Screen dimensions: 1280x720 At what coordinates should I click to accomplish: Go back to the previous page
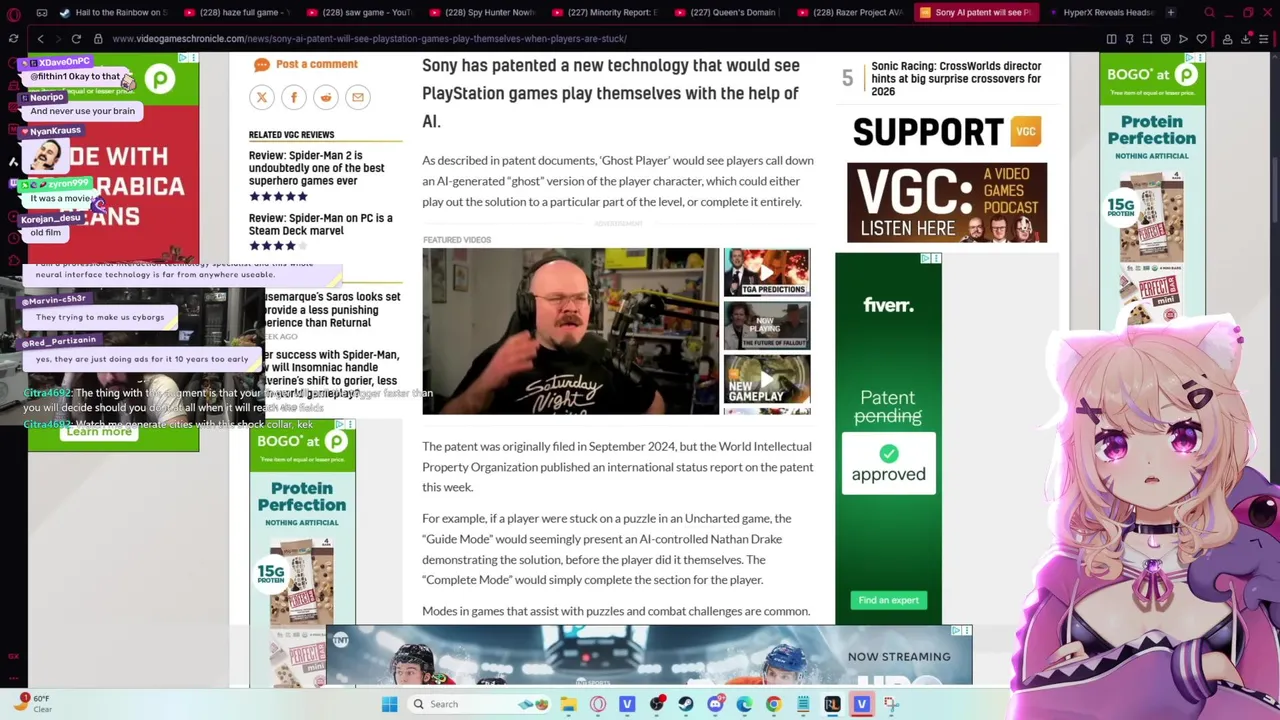tap(40, 39)
